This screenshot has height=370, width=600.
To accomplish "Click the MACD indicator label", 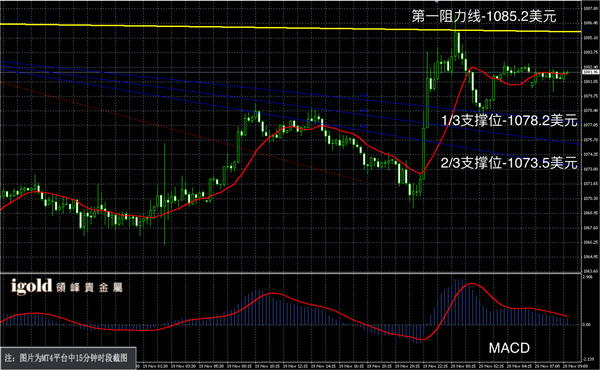I will pyautogui.click(x=509, y=348).
